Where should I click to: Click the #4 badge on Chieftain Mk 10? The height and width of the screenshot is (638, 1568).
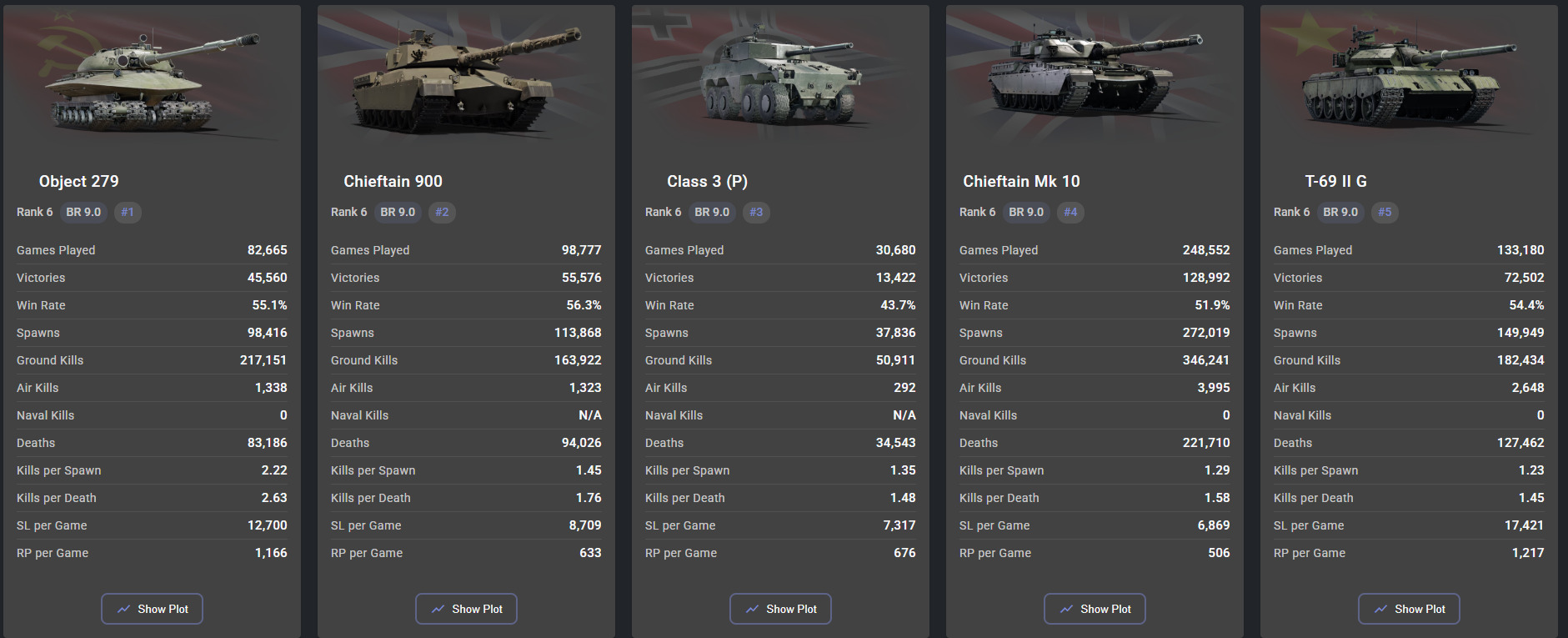[1070, 212]
